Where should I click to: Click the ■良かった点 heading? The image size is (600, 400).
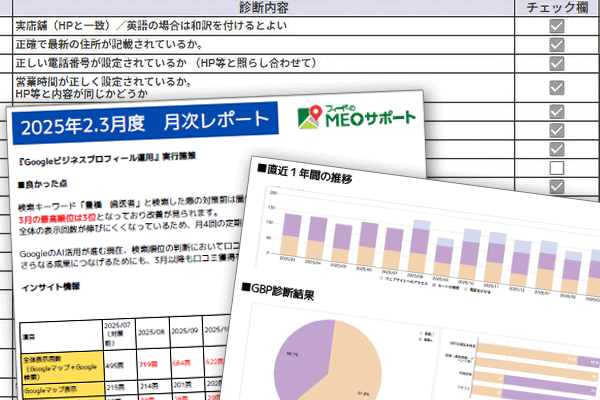pos(42,184)
